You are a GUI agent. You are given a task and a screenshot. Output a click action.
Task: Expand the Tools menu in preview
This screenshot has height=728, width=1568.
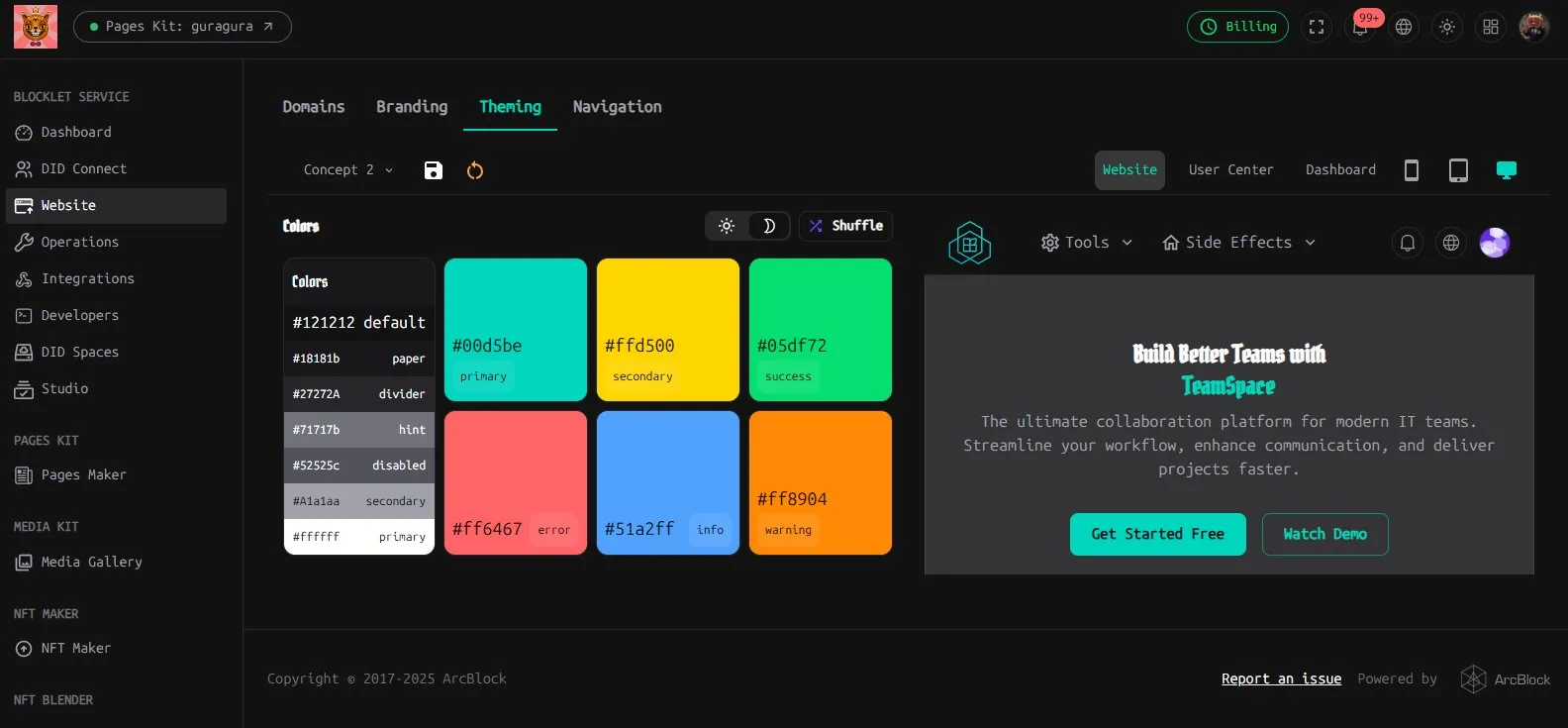(x=1086, y=243)
